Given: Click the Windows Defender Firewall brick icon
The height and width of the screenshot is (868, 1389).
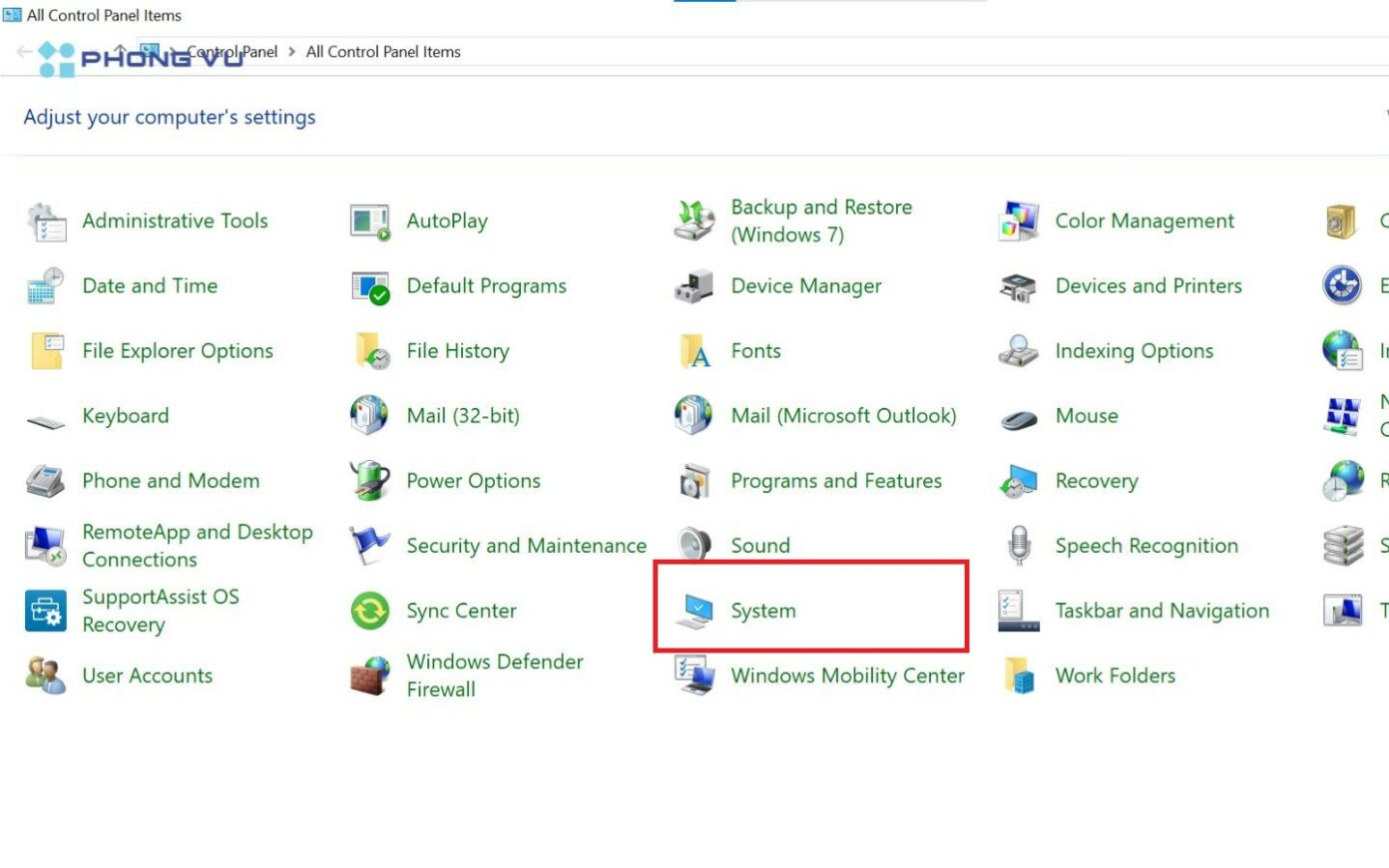Looking at the screenshot, I should (369, 675).
